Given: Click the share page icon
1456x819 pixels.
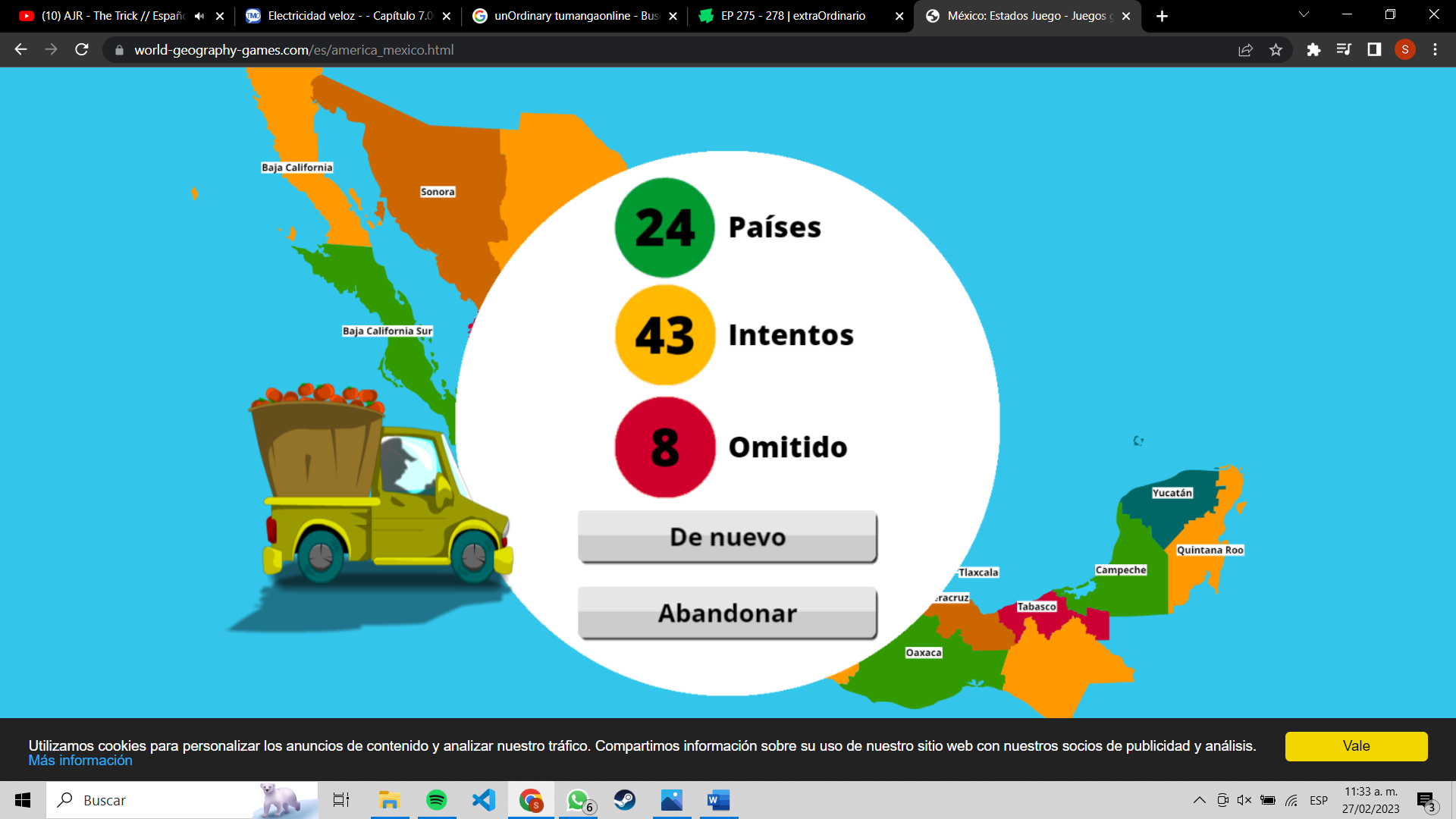Looking at the screenshot, I should point(1245,50).
